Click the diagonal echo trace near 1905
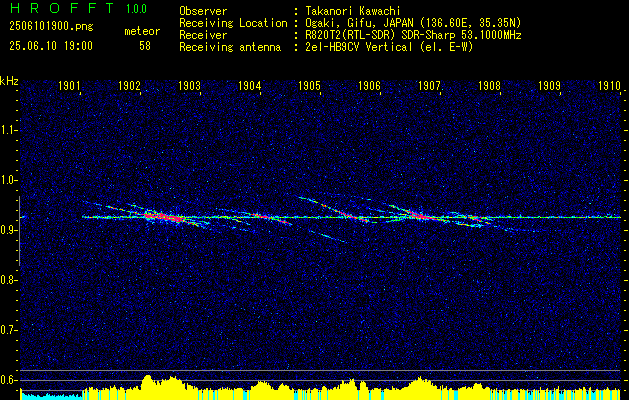The height and width of the screenshot is (400, 629). [x=334, y=208]
